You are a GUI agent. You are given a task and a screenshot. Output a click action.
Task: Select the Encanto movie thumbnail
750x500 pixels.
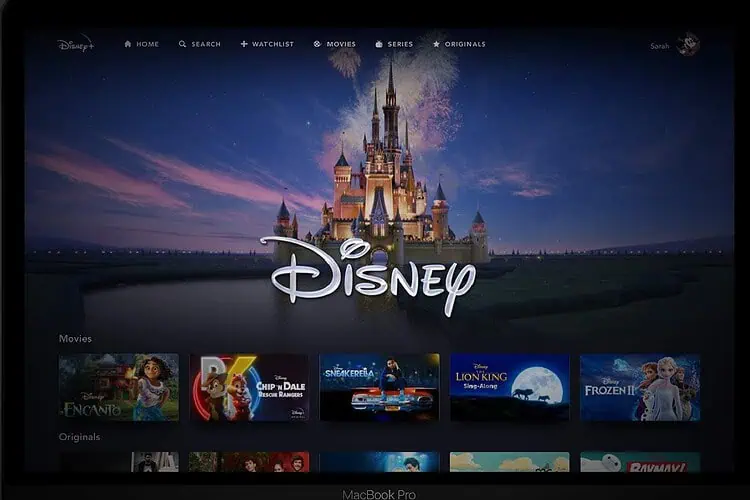pos(118,386)
